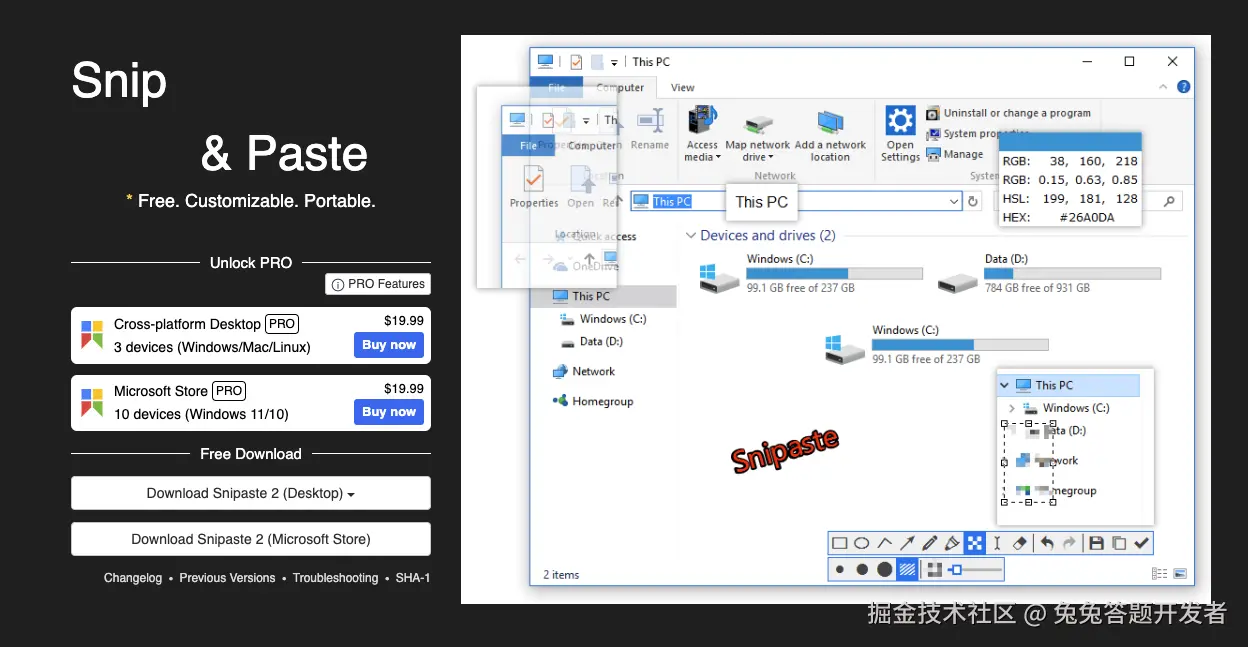This screenshot has width=1248, height=647.
Task: Adjust the mosaic strength slider handle
Action: pos(957,570)
